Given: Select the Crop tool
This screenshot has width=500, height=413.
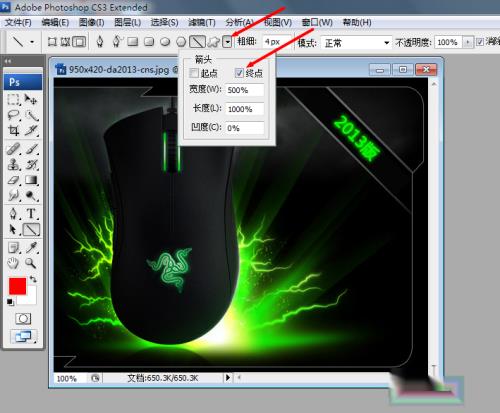Looking at the screenshot, I should point(14,131).
